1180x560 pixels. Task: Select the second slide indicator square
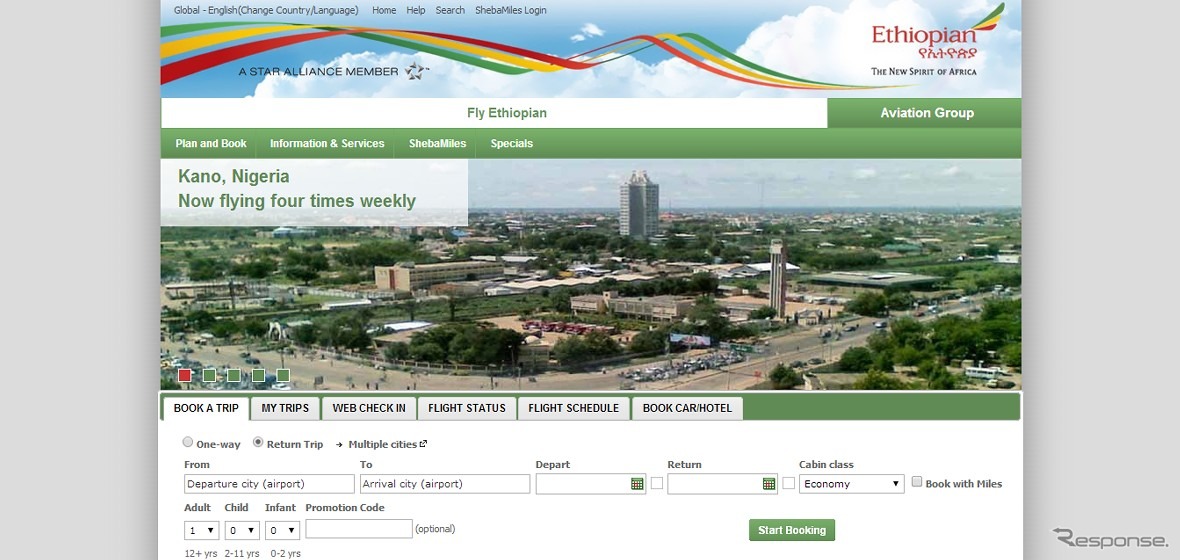[x=209, y=375]
